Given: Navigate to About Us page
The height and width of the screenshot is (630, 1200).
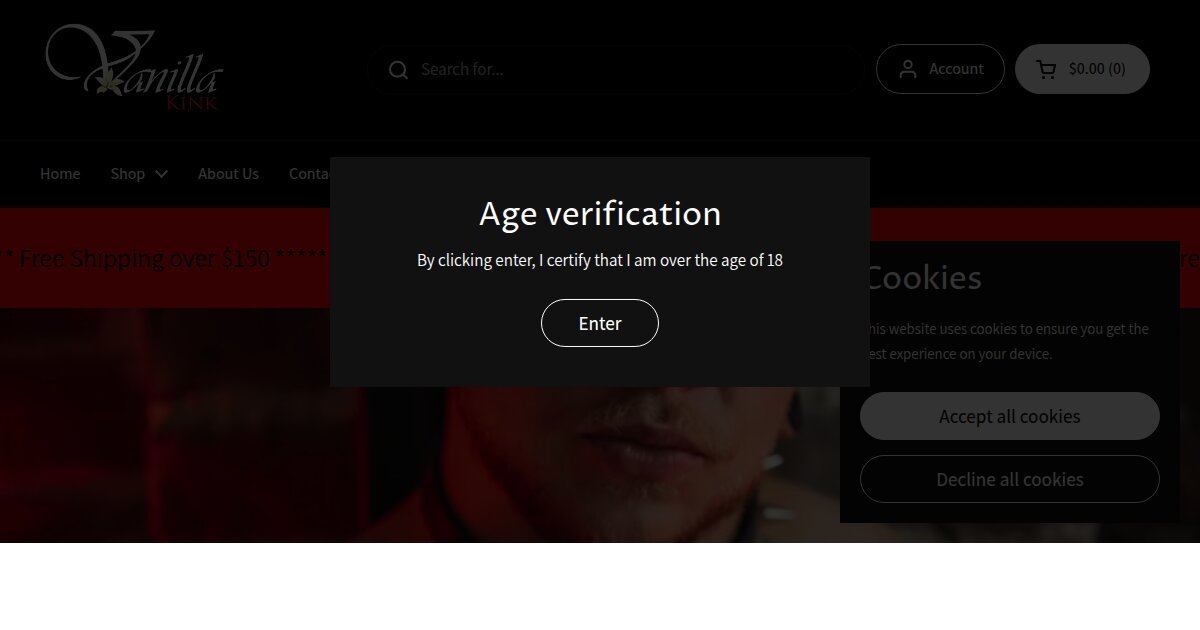Looking at the screenshot, I should point(228,174).
